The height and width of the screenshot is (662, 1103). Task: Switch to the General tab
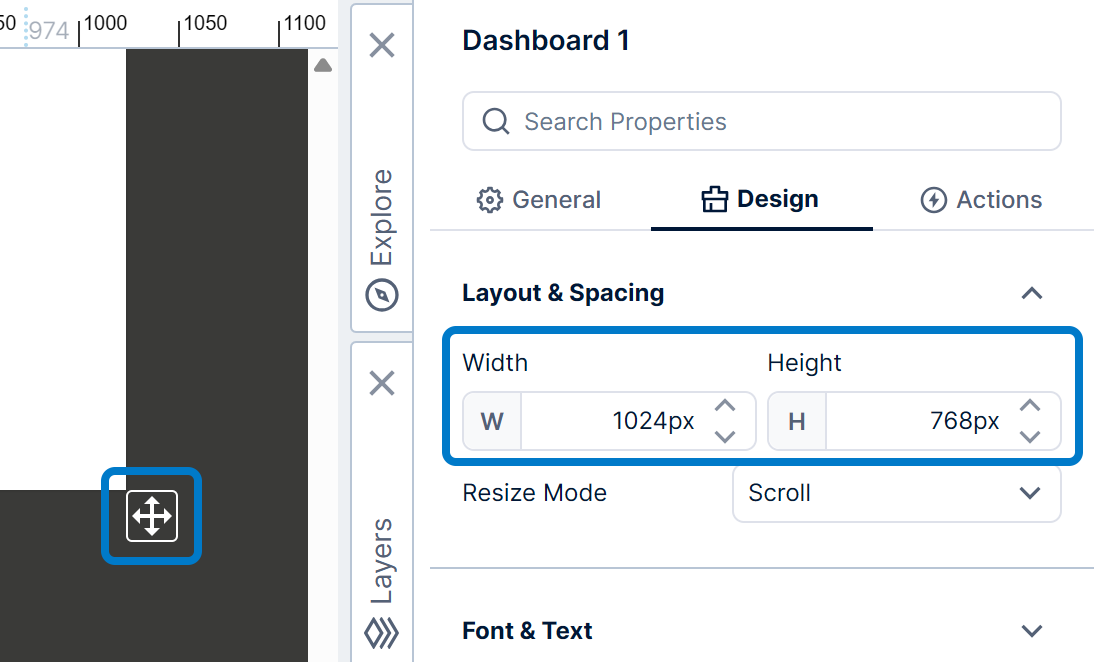click(539, 200)
